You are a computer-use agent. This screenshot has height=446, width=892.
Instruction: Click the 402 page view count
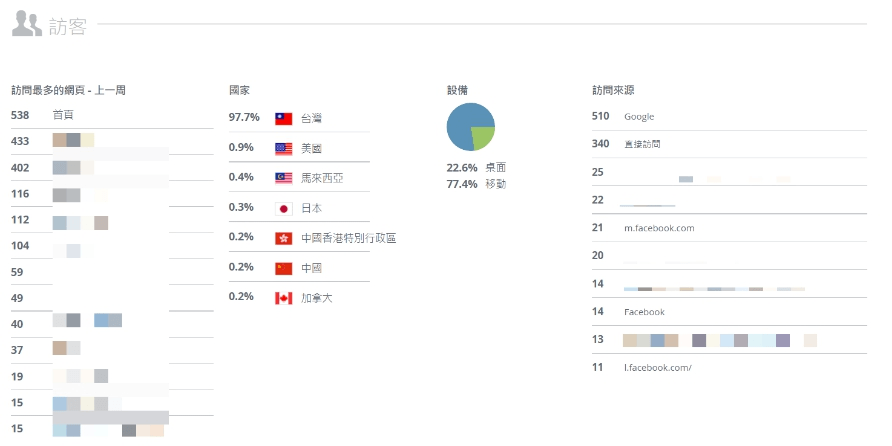tap(20, 168)
